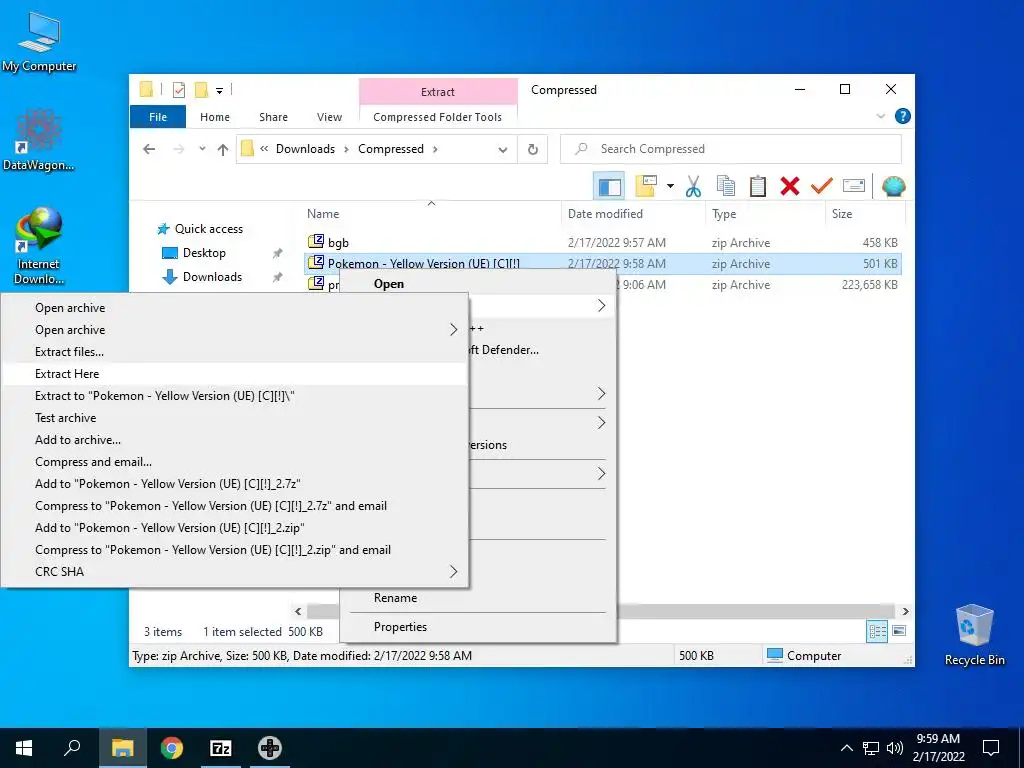Viewport: 1024px width, 768px height.
Task: Expand the chevron after Compressed breadcrumb
Action: click(436, 149)
